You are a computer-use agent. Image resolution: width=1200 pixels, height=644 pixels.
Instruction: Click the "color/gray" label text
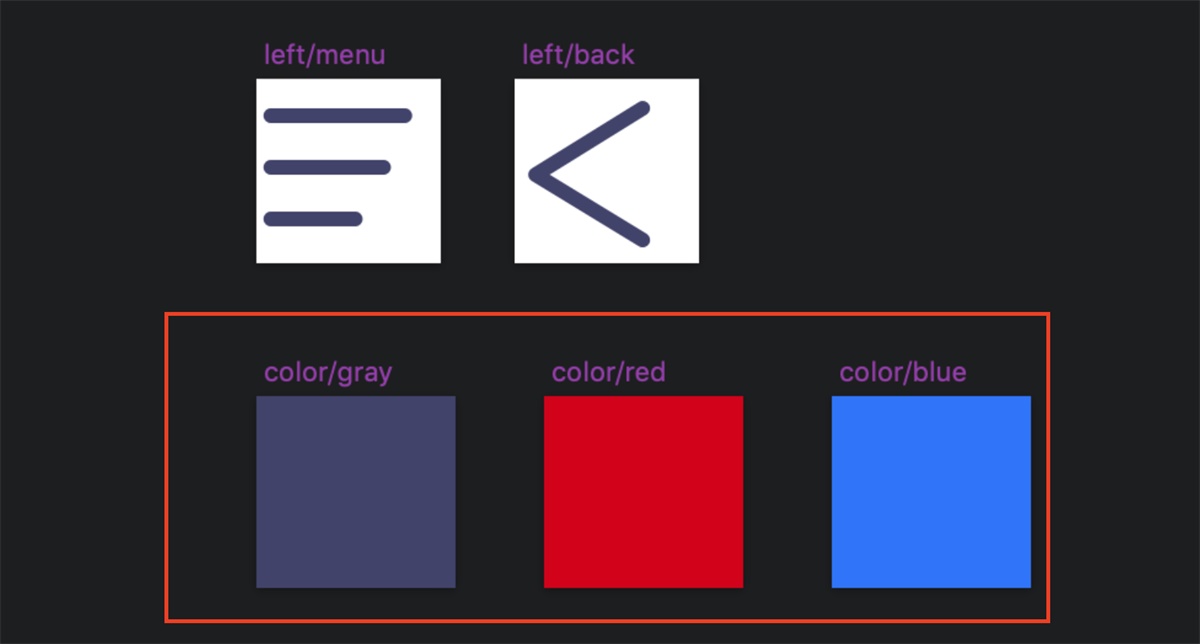(x=328, y=373)
